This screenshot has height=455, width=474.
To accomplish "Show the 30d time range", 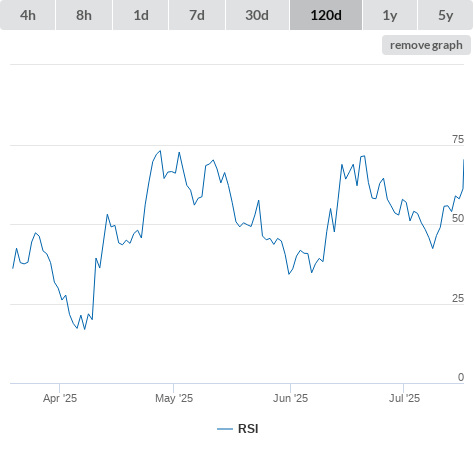I will tap(257, 15).
